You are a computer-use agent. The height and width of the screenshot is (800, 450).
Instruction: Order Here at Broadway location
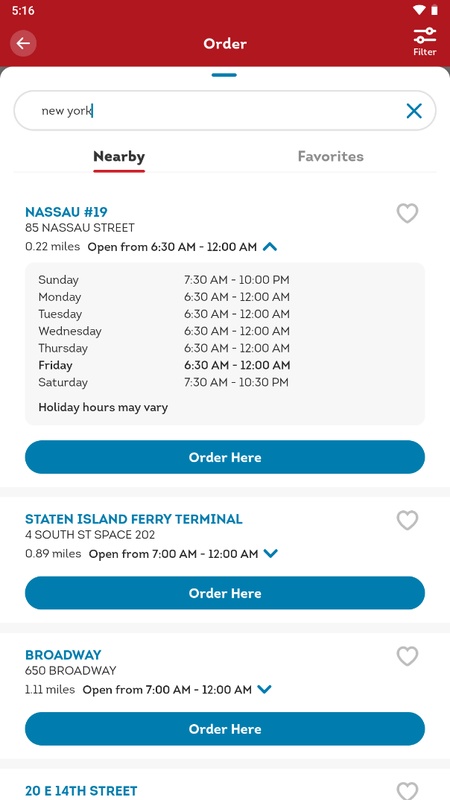(x=225, y=729)
